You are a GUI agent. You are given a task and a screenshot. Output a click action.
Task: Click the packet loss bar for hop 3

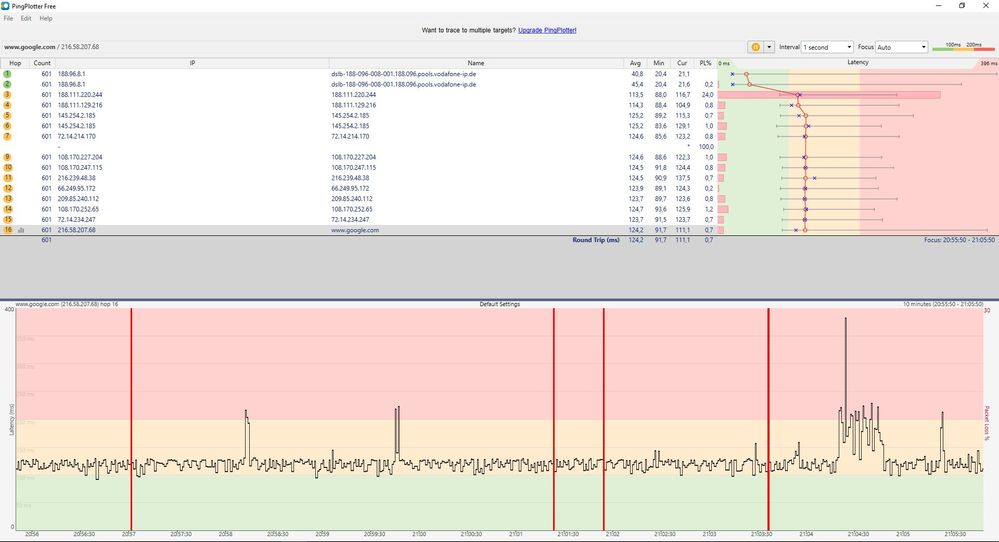tap(829, 95)
